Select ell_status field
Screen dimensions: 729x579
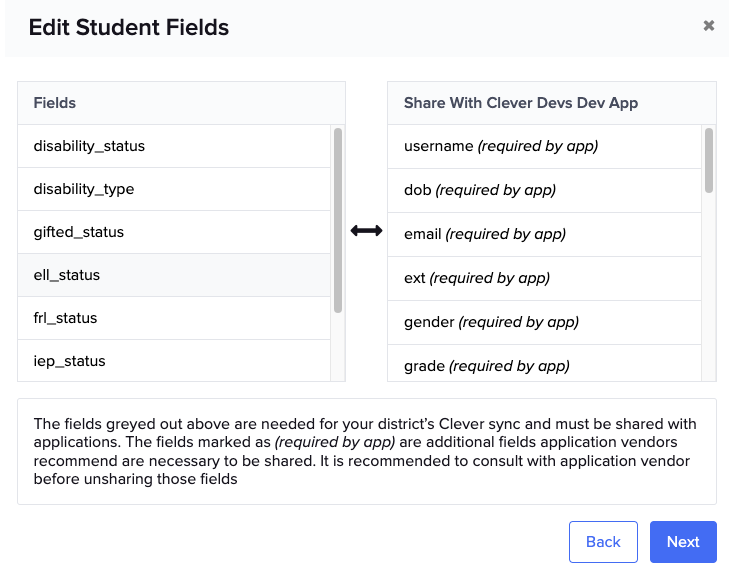(x=174, y=275)
